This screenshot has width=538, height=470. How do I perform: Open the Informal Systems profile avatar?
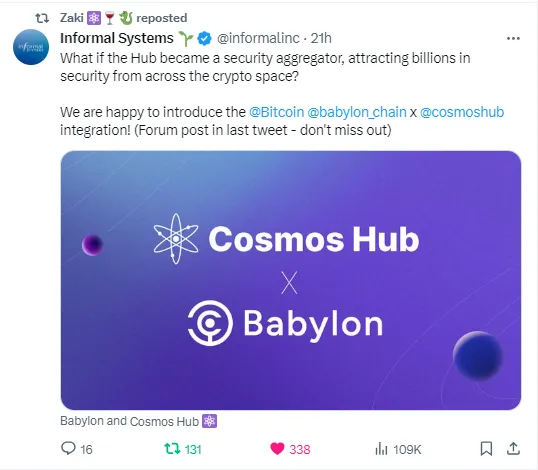[31, 47]
